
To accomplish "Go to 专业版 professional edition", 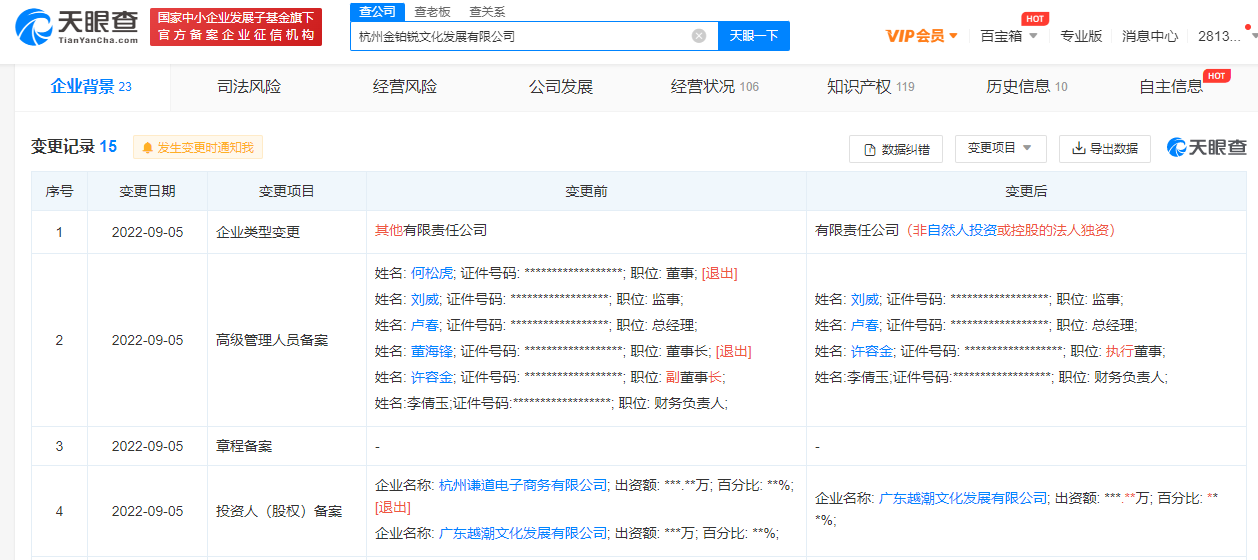I will tap(1081, 36).
